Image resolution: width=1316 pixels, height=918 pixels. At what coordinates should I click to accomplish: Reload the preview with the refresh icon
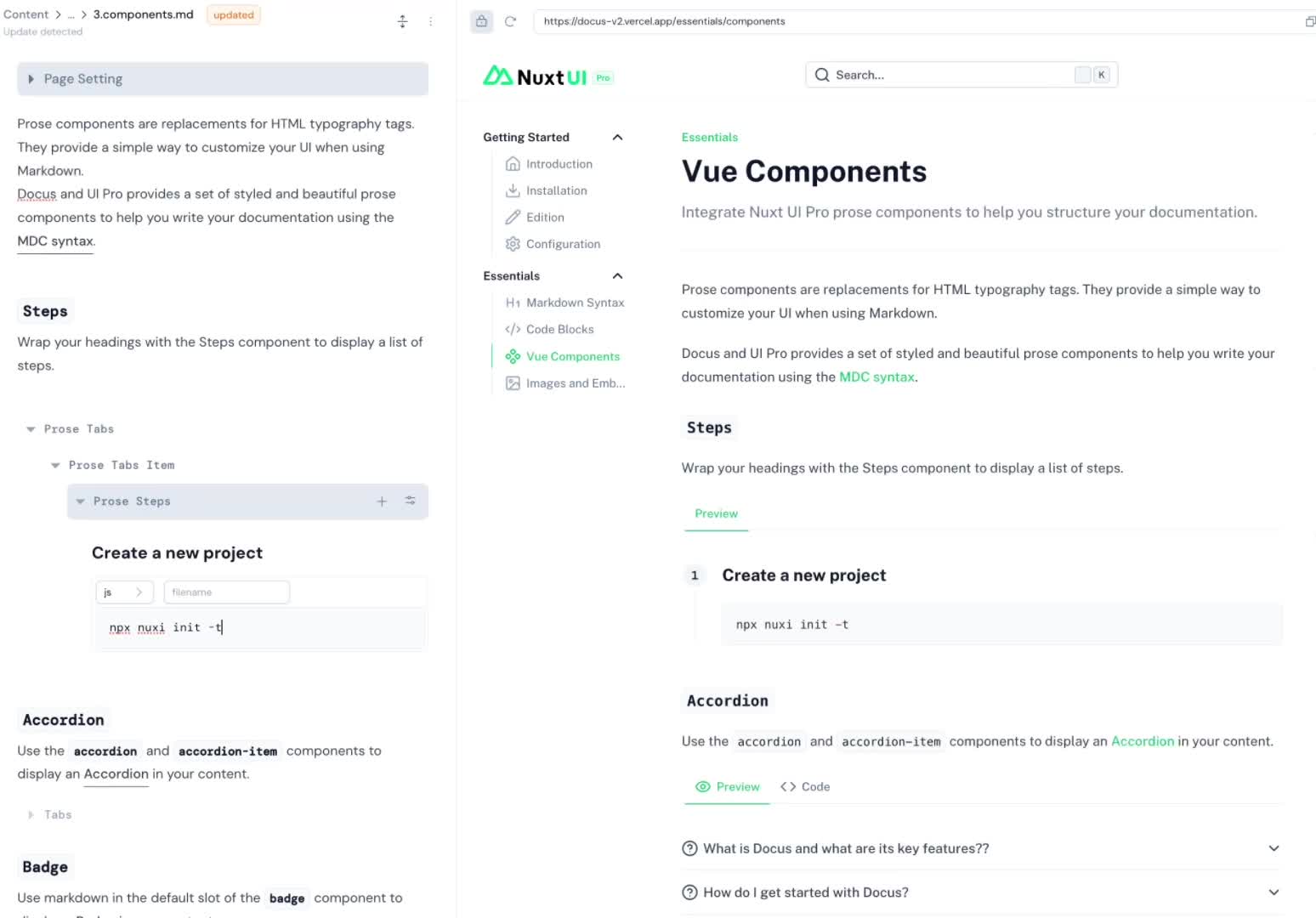(510, 21)
